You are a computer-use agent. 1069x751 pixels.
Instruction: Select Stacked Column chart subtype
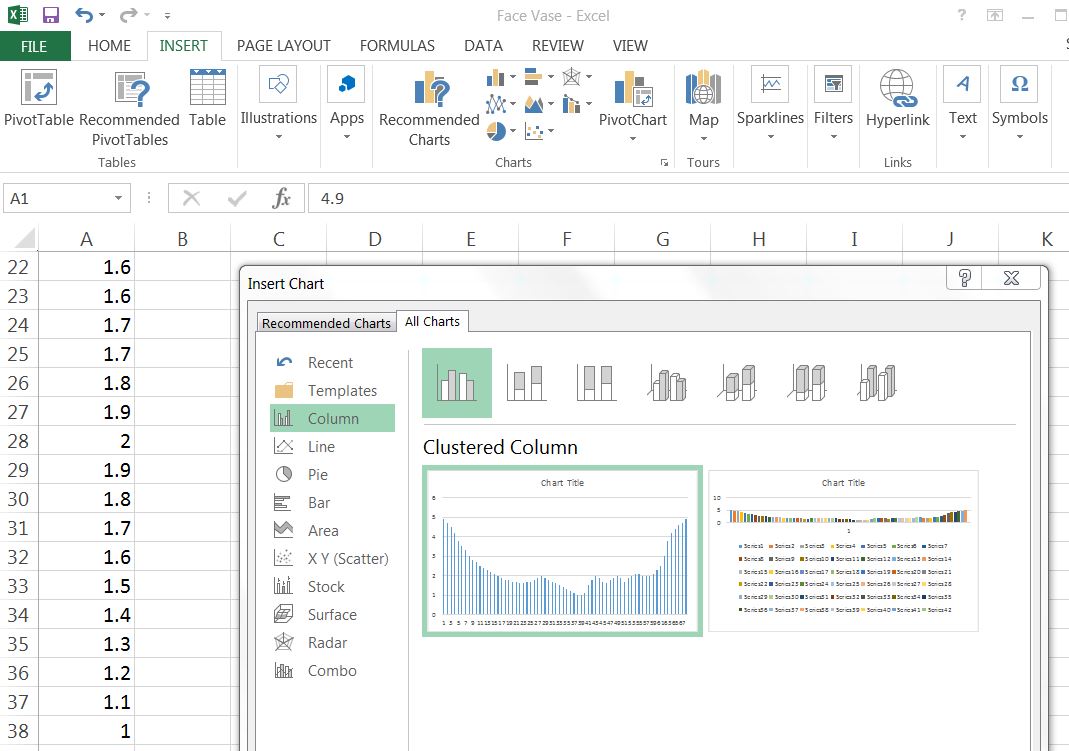click(x=526, y=383)
